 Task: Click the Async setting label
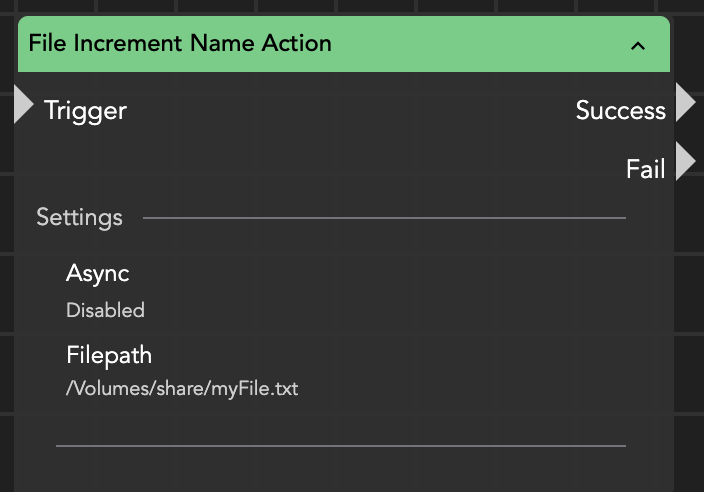(97, 273)
